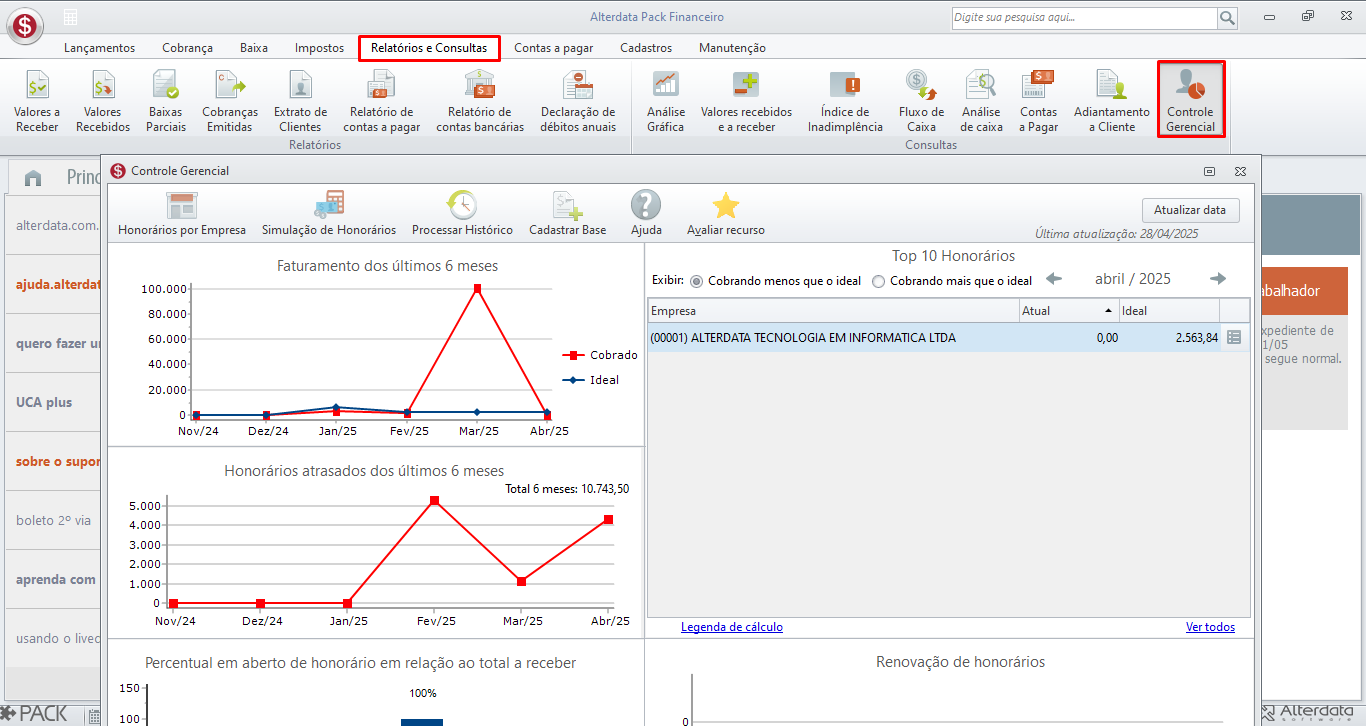Open Honorários por Empresa

182,213
